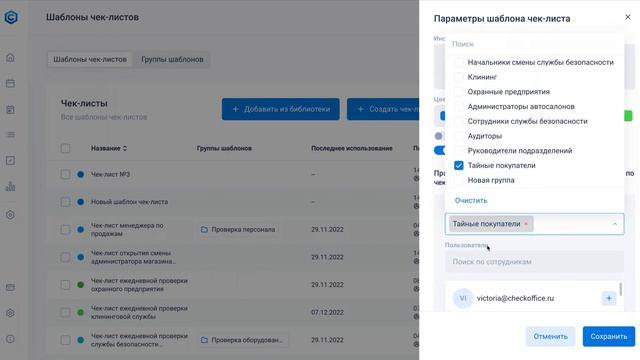640x360 pixels.
Task: Check the Охранные предприятия option
Action: click(459, 92)
